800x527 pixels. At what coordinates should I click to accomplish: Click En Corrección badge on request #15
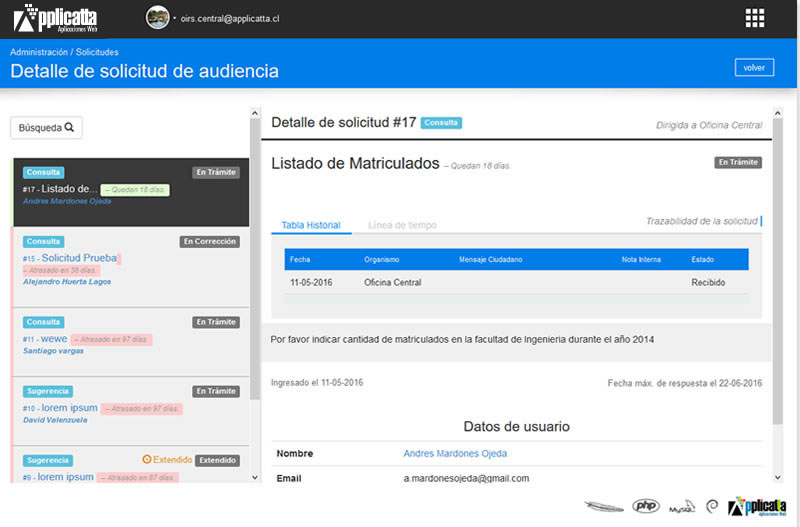pyautogui.click(x=210, y=241)
